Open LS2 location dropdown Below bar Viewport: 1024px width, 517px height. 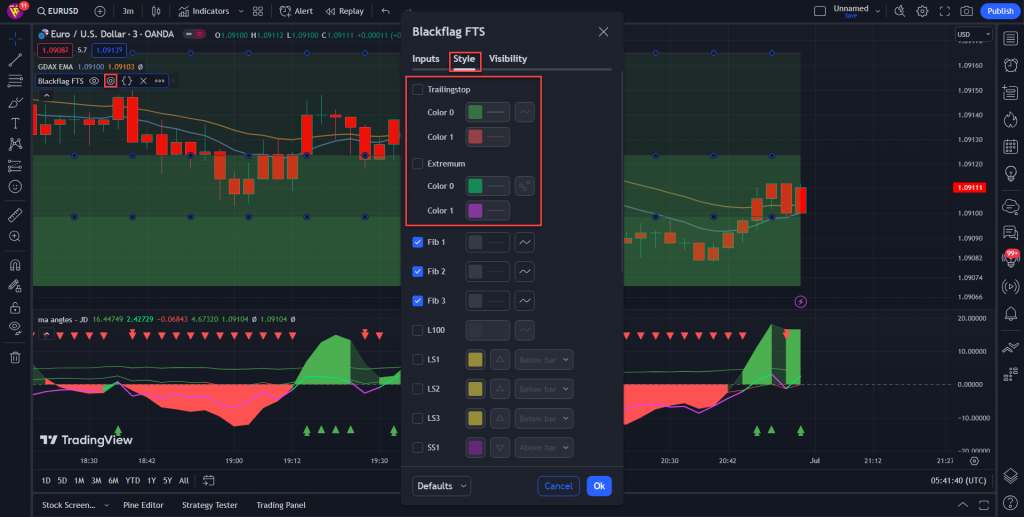coord(544,389)
